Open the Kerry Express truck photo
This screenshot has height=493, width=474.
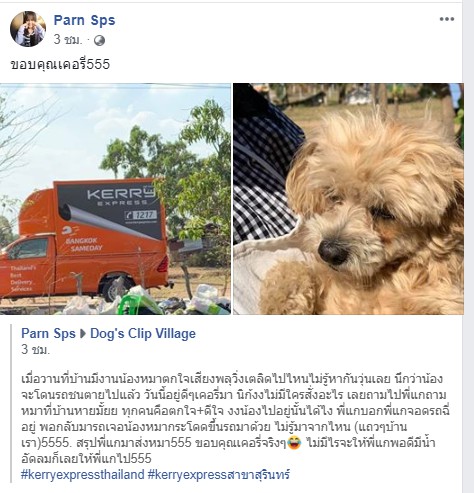pyautogui.click(x=115, y=199)
